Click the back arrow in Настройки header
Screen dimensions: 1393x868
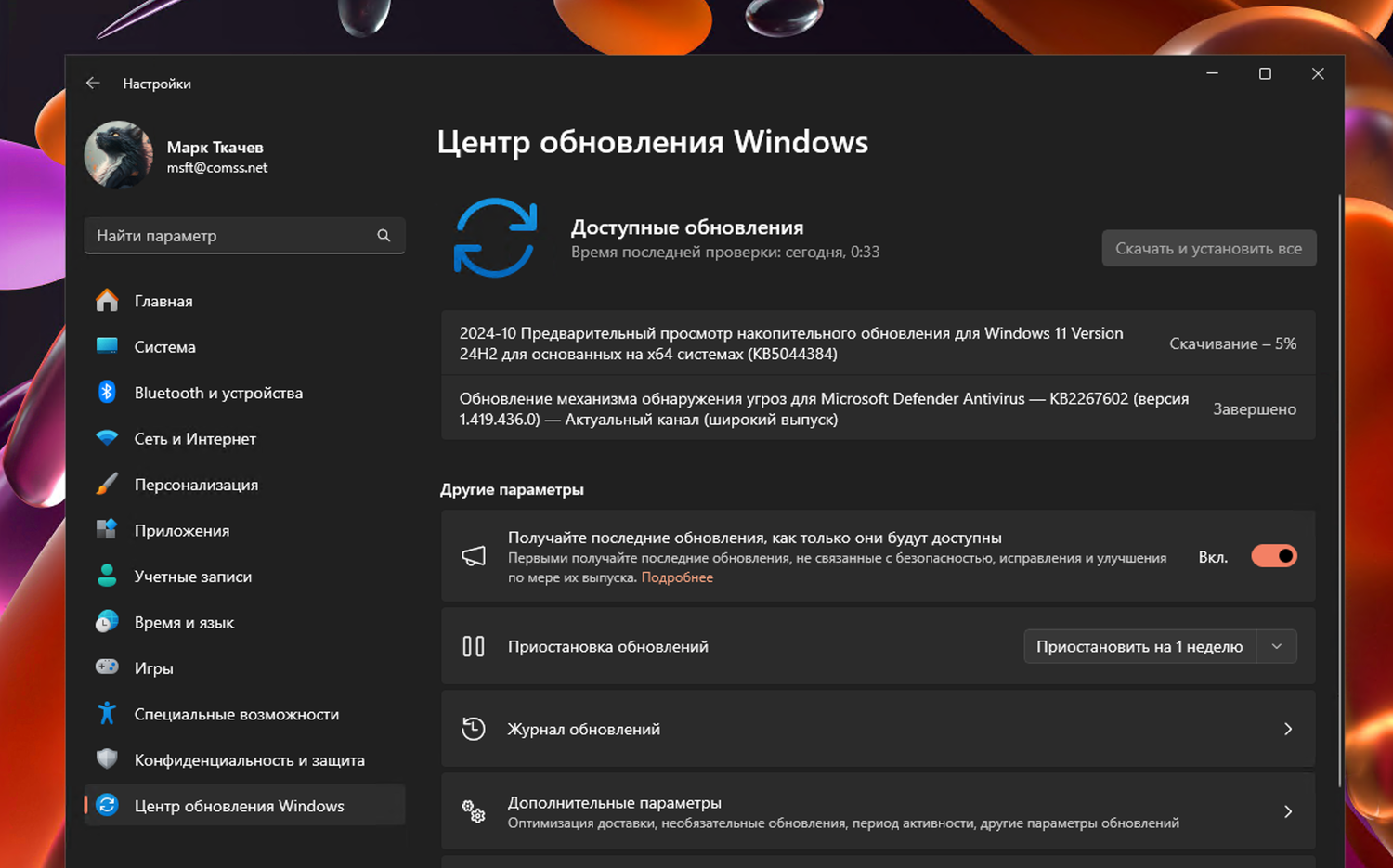point(93,84)
